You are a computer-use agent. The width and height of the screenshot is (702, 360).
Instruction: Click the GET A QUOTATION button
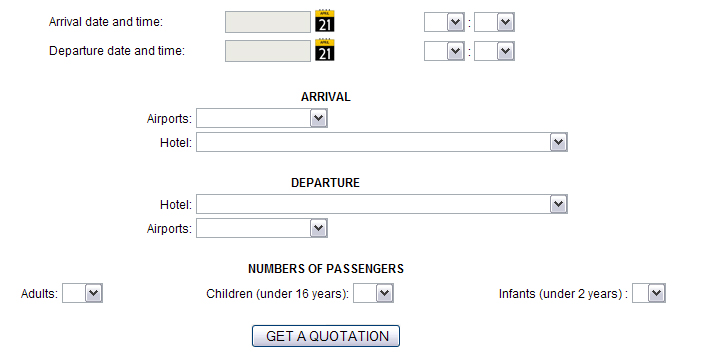pyautogui.click(x=326, y=336)
